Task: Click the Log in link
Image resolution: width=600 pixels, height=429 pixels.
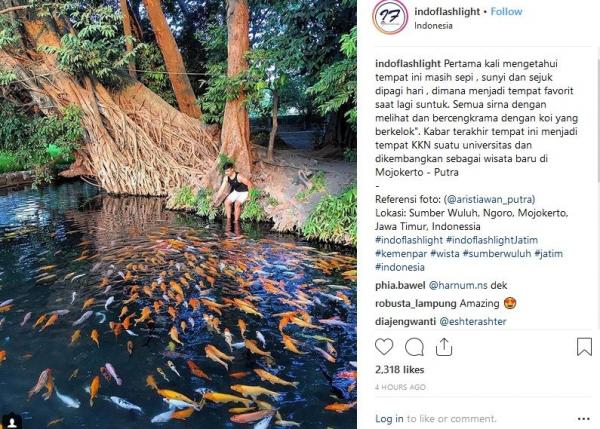Action: tap(390, 418)
